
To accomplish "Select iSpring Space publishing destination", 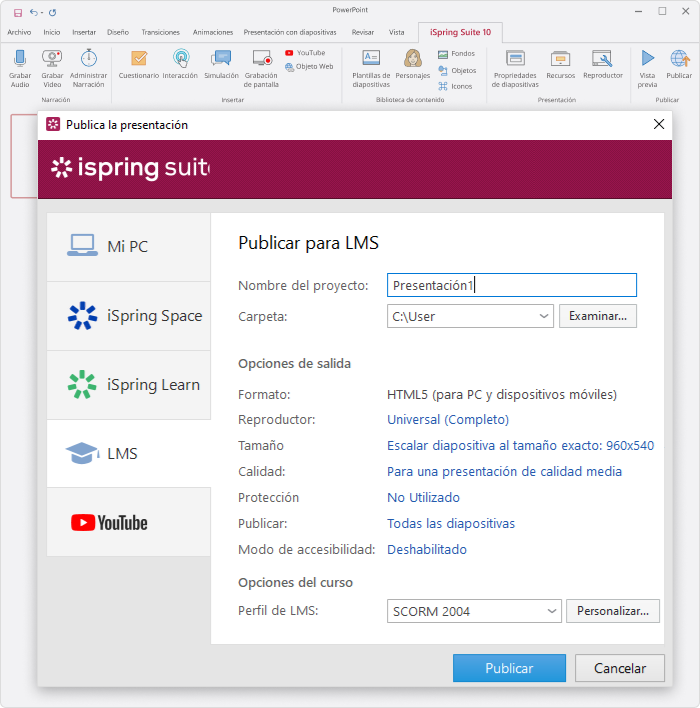I will (x=129, y=316).
